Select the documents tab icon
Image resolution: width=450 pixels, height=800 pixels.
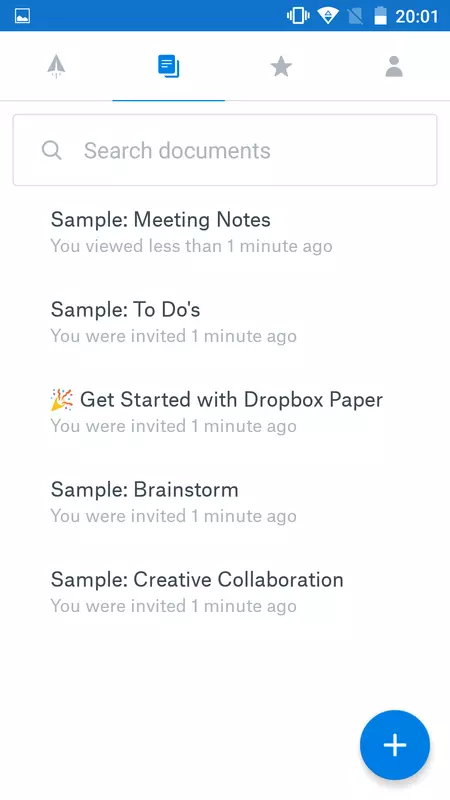pyautogui.click(x=168, y=67)
